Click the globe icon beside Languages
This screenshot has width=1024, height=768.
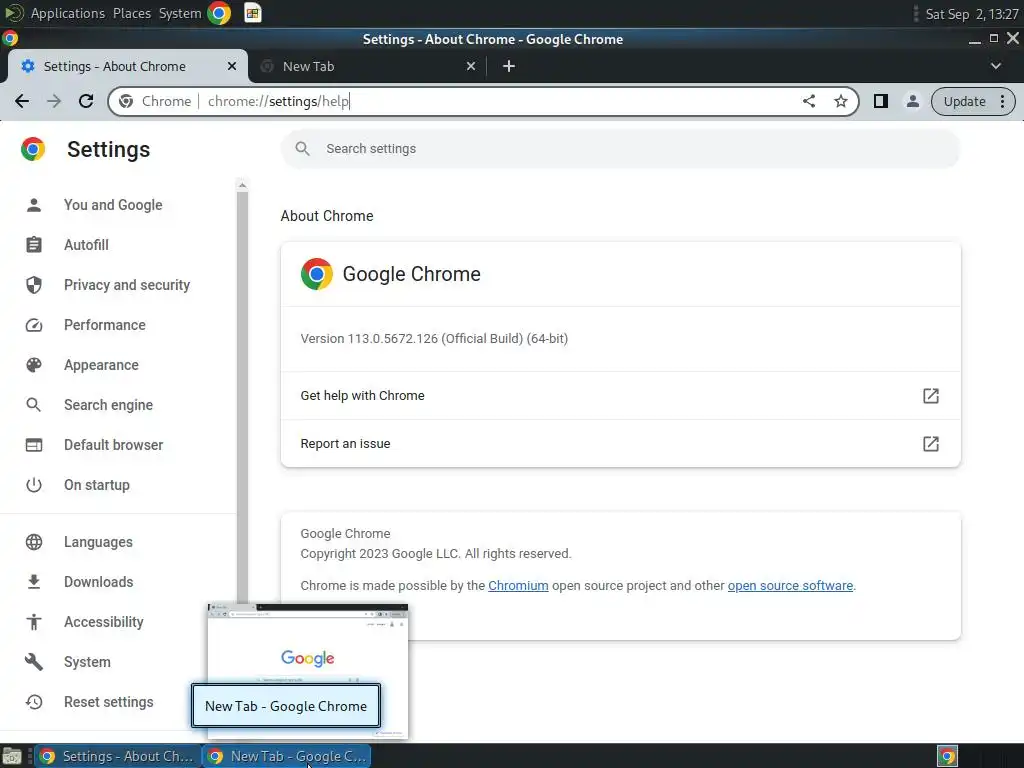click(x=34, y=542)
